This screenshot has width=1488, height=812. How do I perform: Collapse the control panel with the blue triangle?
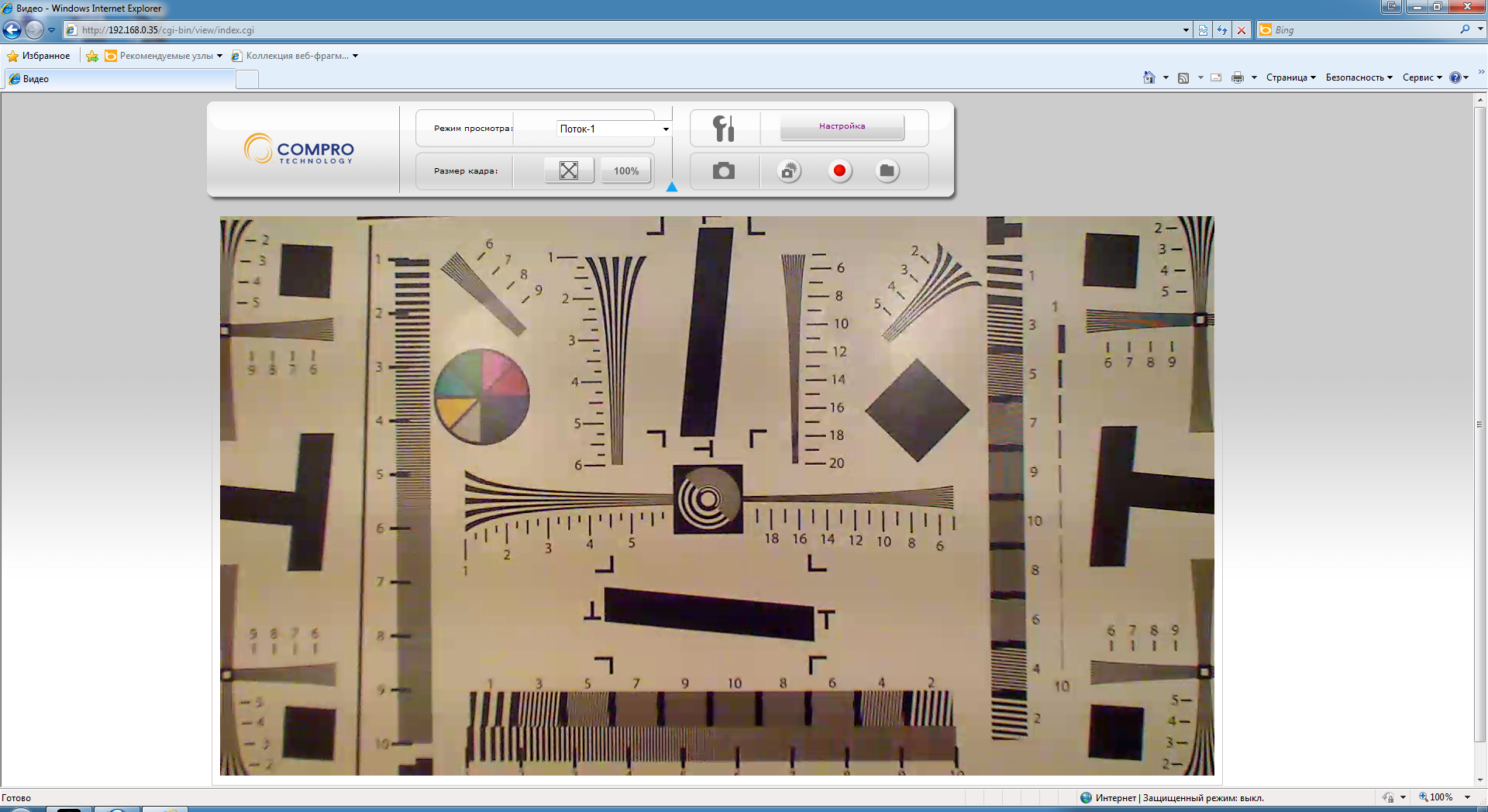pyautogui.click(x=672, y=187)
